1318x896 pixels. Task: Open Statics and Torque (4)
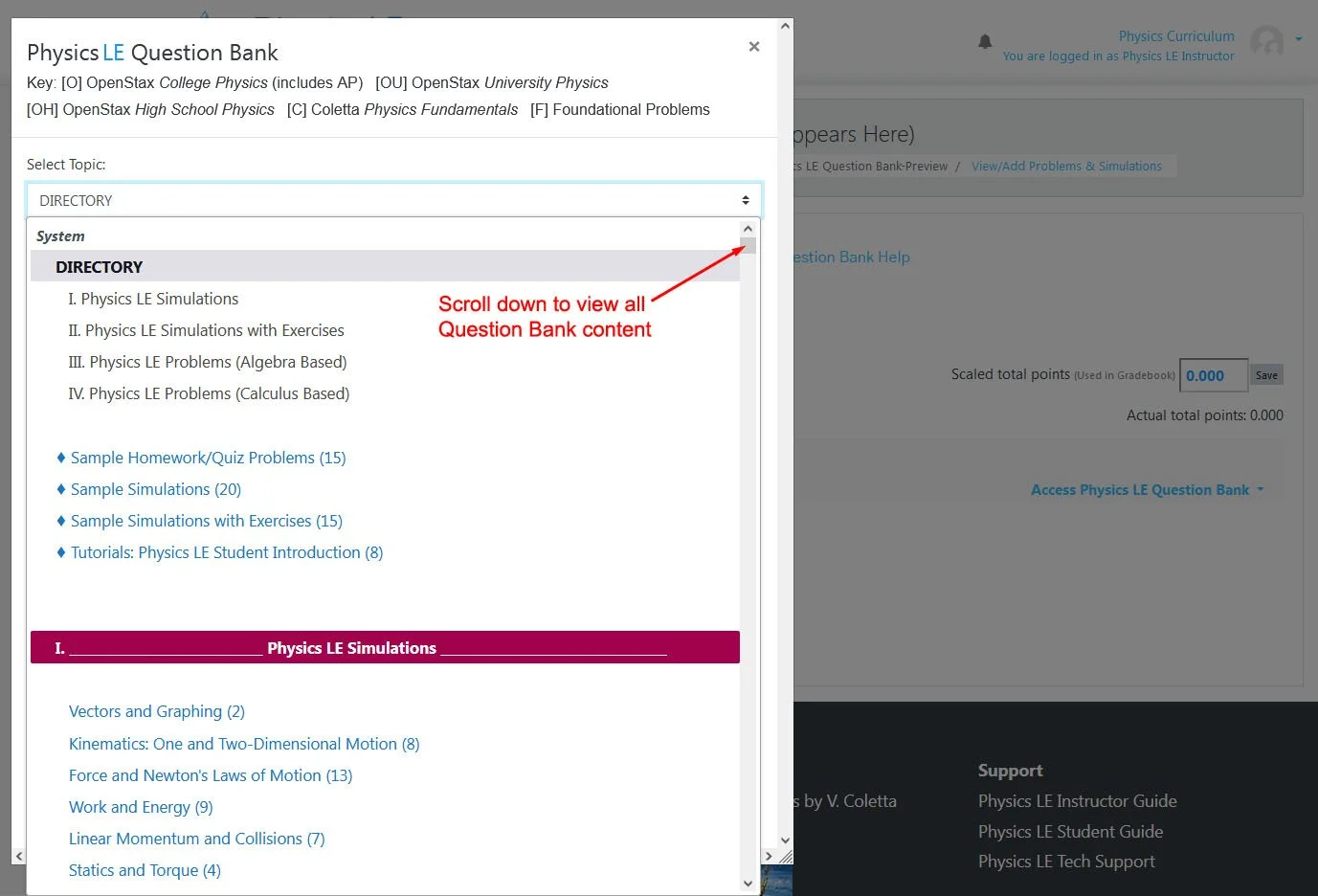(144, 869)
